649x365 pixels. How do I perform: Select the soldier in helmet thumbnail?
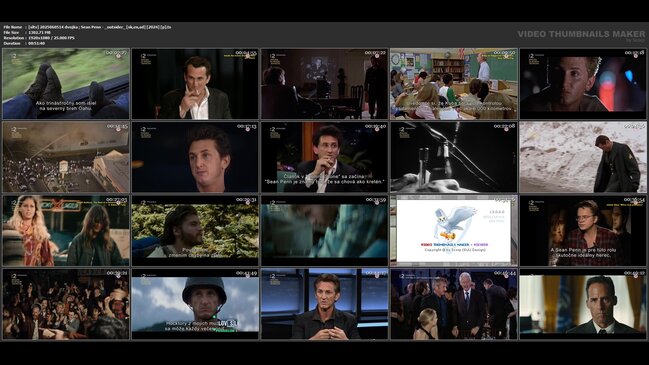(x=195, y=304)
